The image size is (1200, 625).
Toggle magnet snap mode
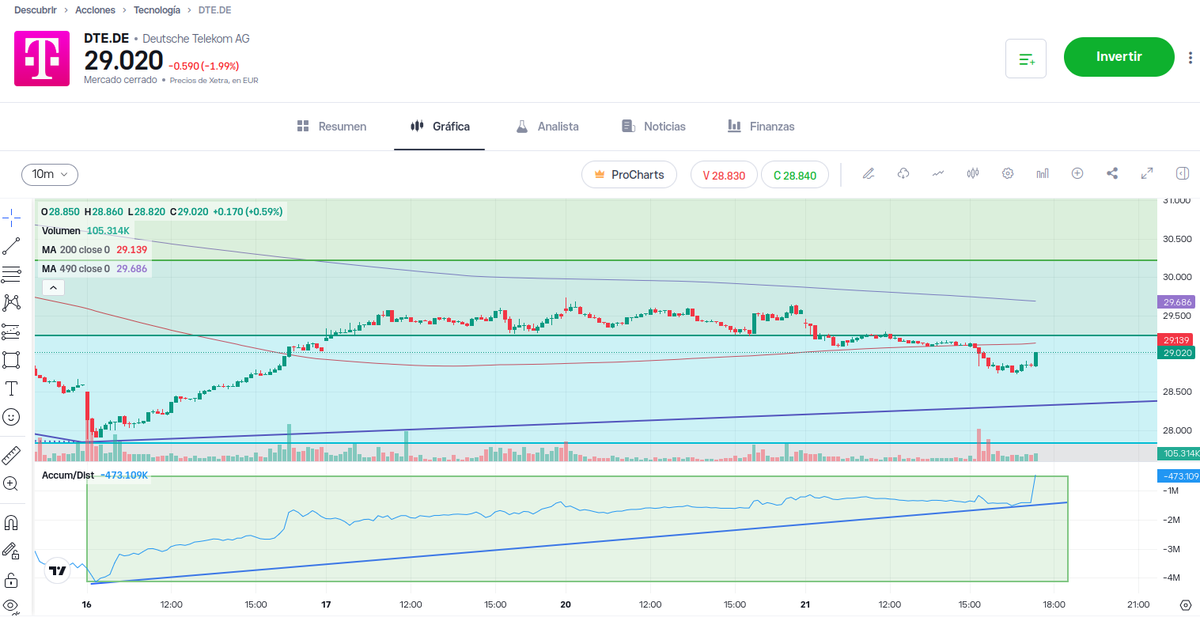tap(11, 522)
